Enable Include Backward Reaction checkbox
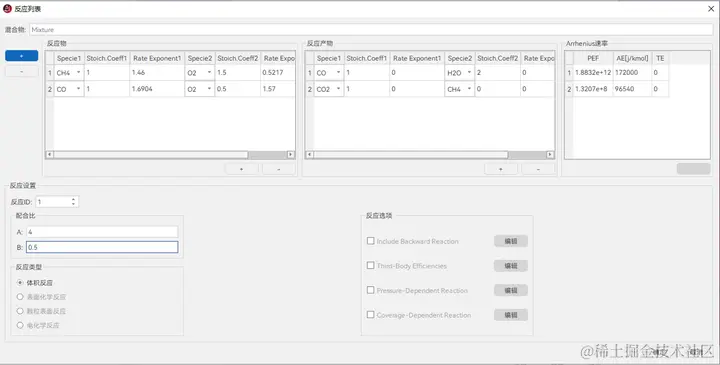720x365 pixels. (x=371, y=241)
